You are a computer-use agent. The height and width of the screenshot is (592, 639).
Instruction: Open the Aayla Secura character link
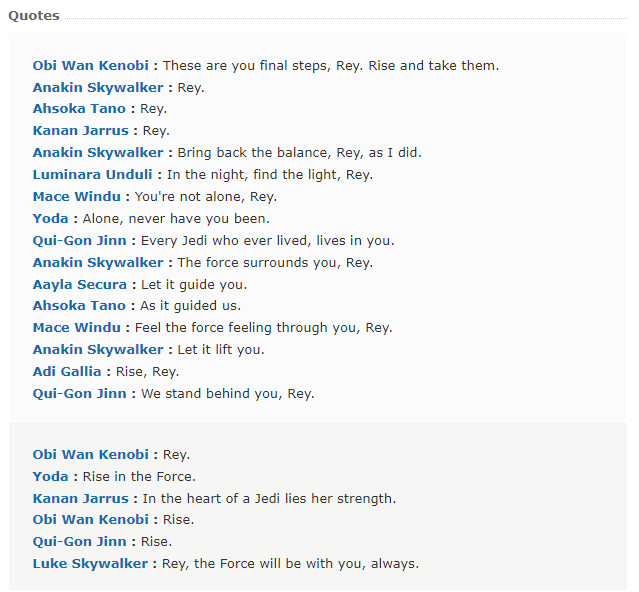[79, 284]
